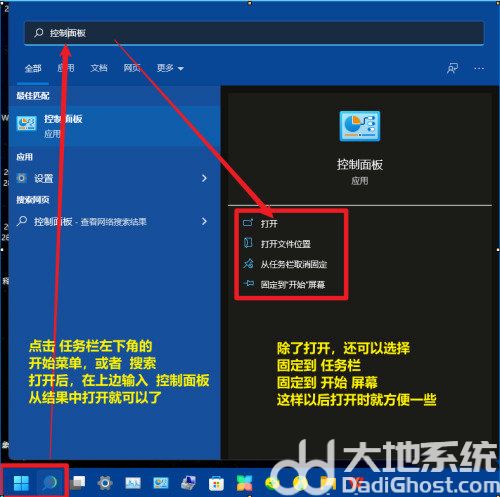Screen dimensions: 500x497
Task: Choose 从任务栏取消固定
Action: coord(294,264)
